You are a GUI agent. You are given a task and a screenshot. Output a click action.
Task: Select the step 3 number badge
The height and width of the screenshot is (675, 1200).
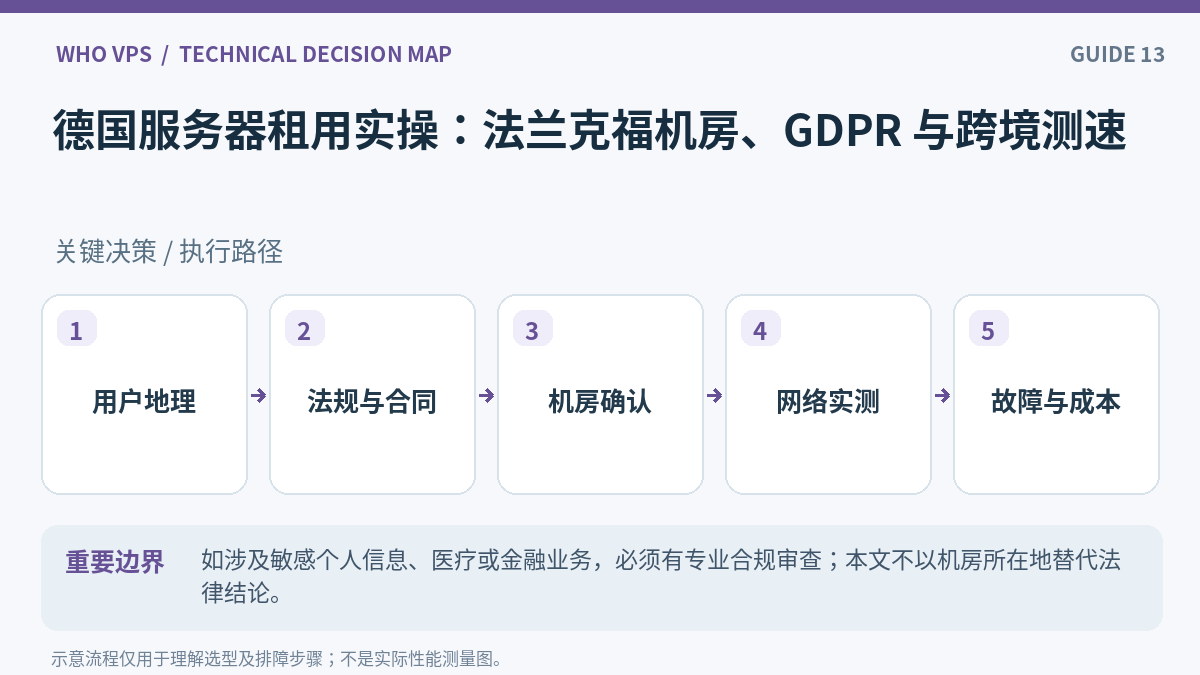pyautogui.click(x=533, y=330)
